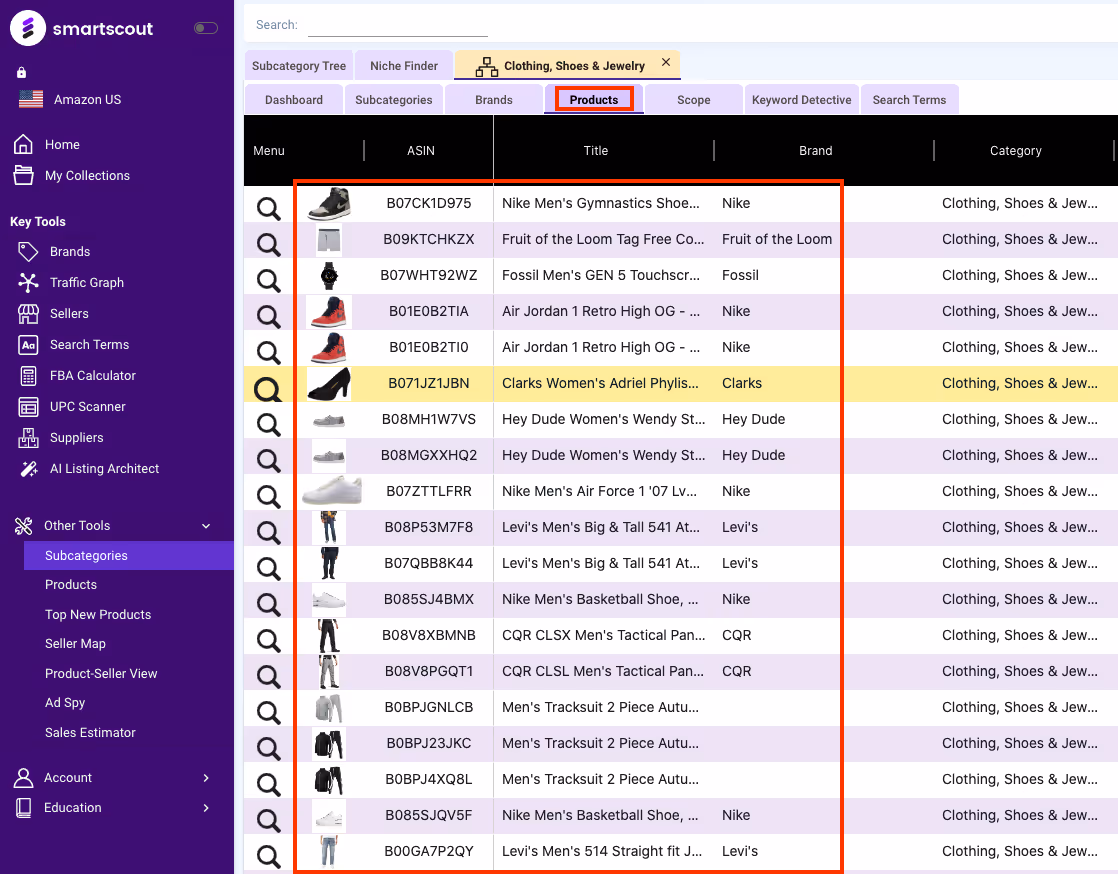Open the Search Terms Aa icon in the sidebar

[x=28, y=344]
